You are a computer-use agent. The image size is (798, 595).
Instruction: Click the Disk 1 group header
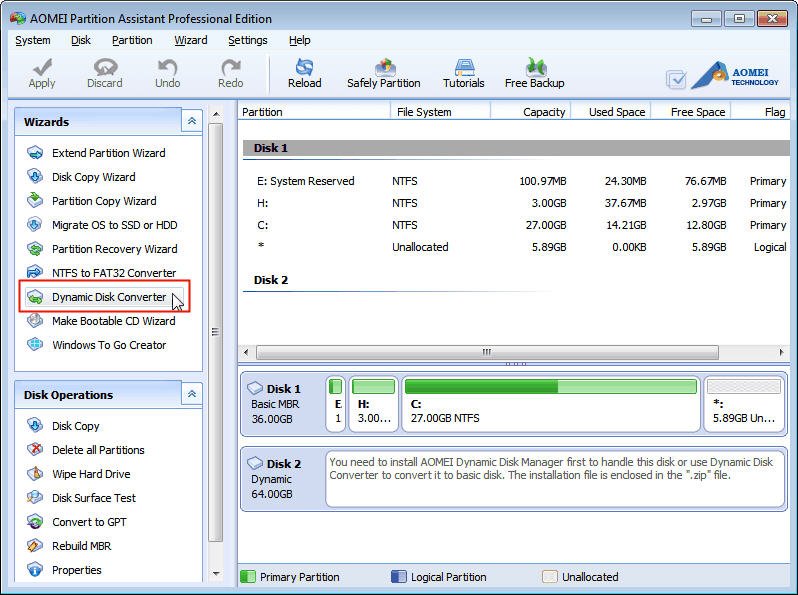[516, 148]
